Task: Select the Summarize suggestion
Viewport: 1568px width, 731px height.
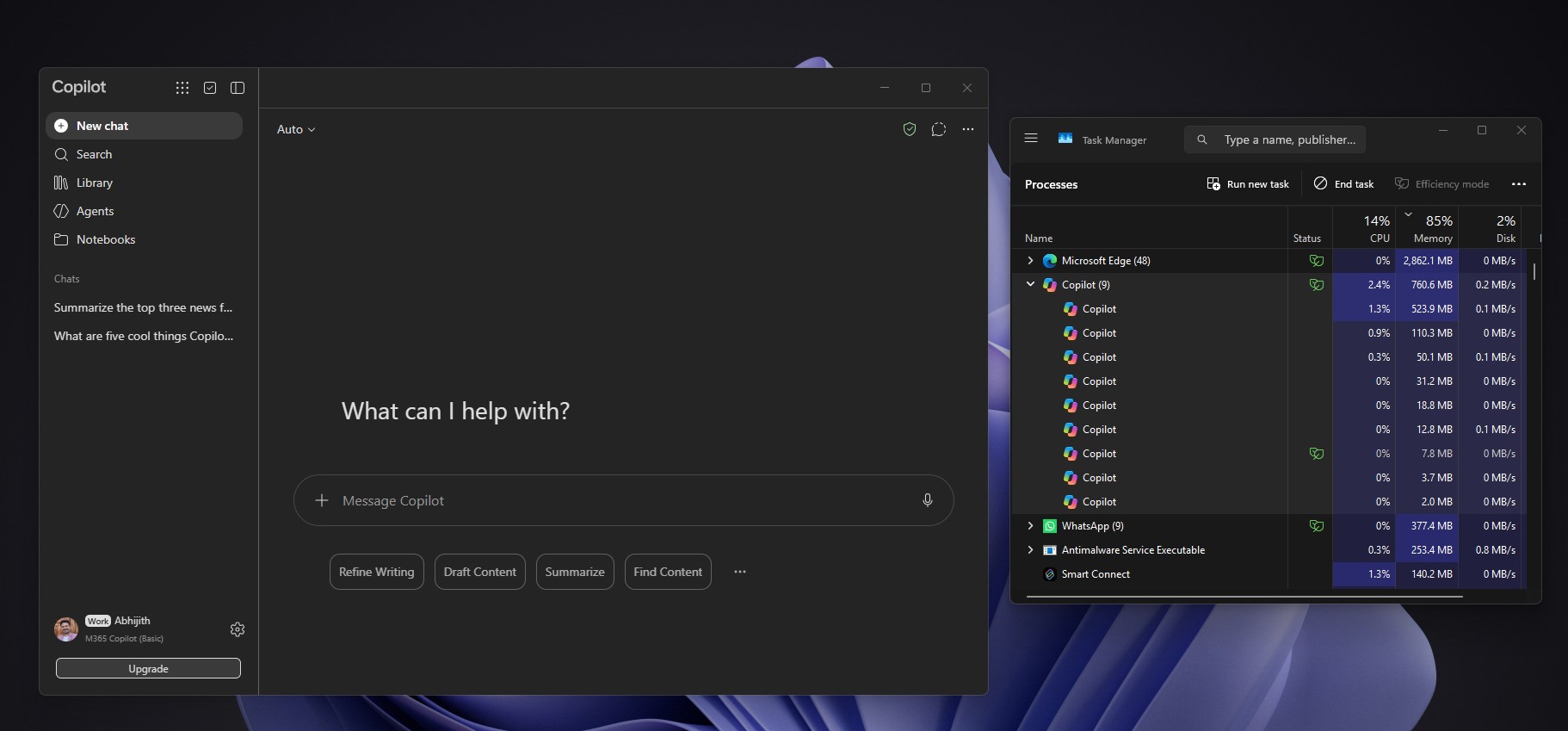Action: click(575, 572)
